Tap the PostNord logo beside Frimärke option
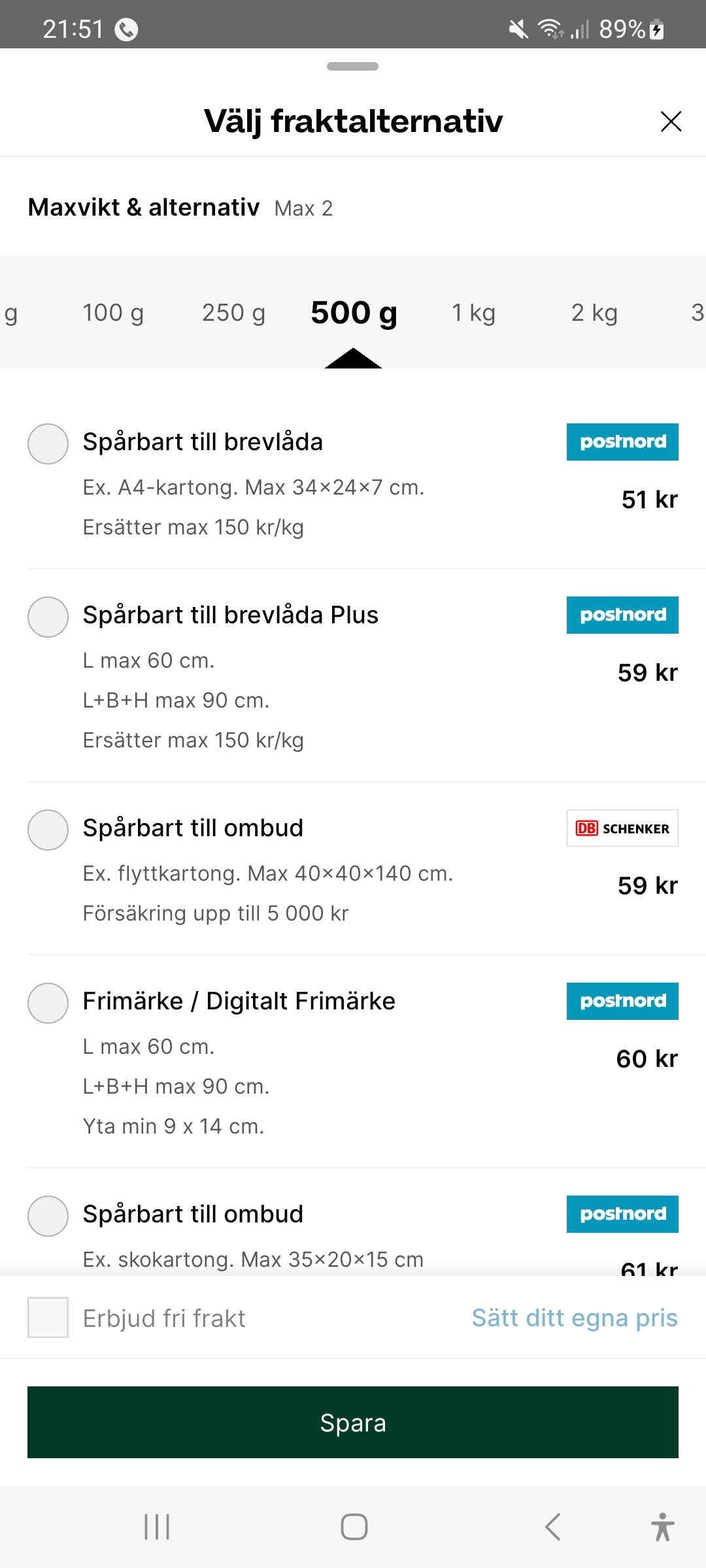The height and width of the screenshot is (1568, 706). coord(622,1002)
